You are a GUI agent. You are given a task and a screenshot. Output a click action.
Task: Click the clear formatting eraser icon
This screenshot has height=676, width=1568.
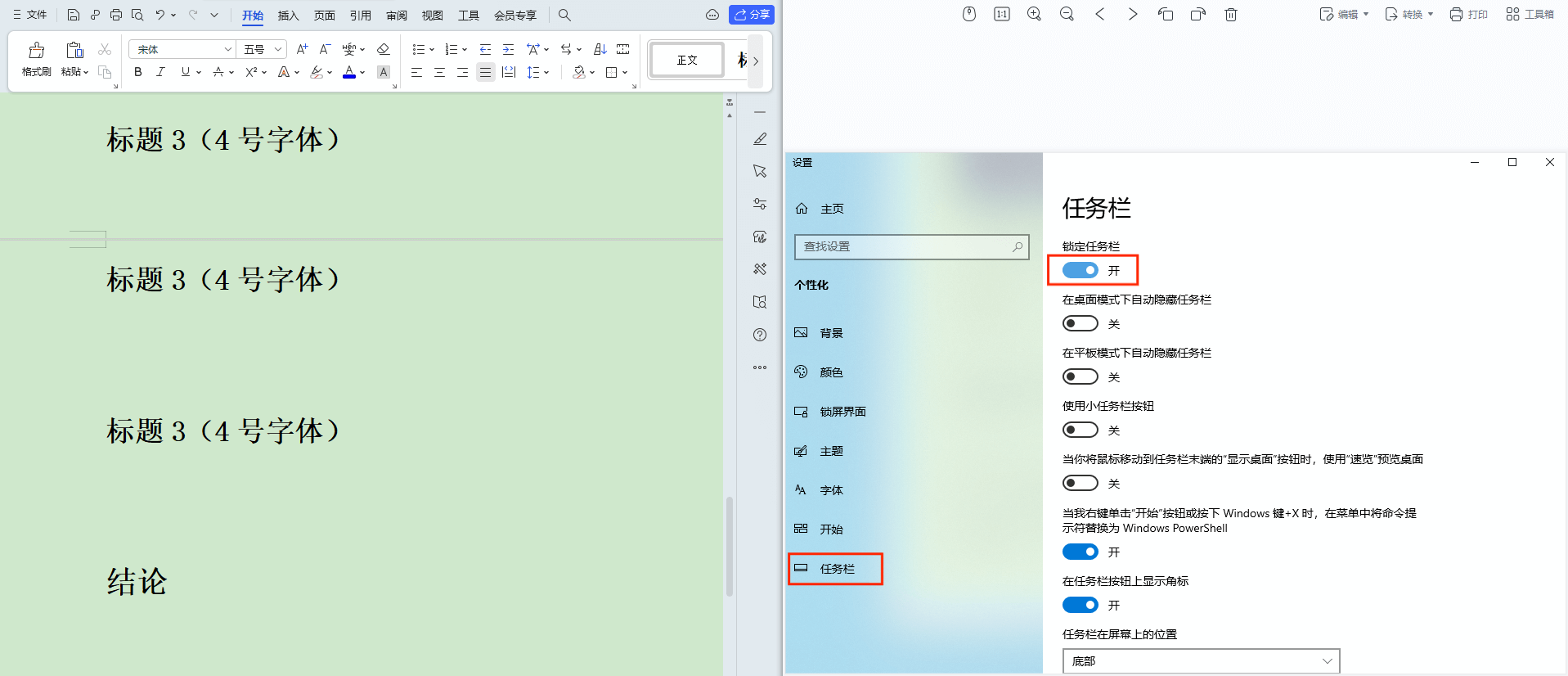[x=383, y=49]
